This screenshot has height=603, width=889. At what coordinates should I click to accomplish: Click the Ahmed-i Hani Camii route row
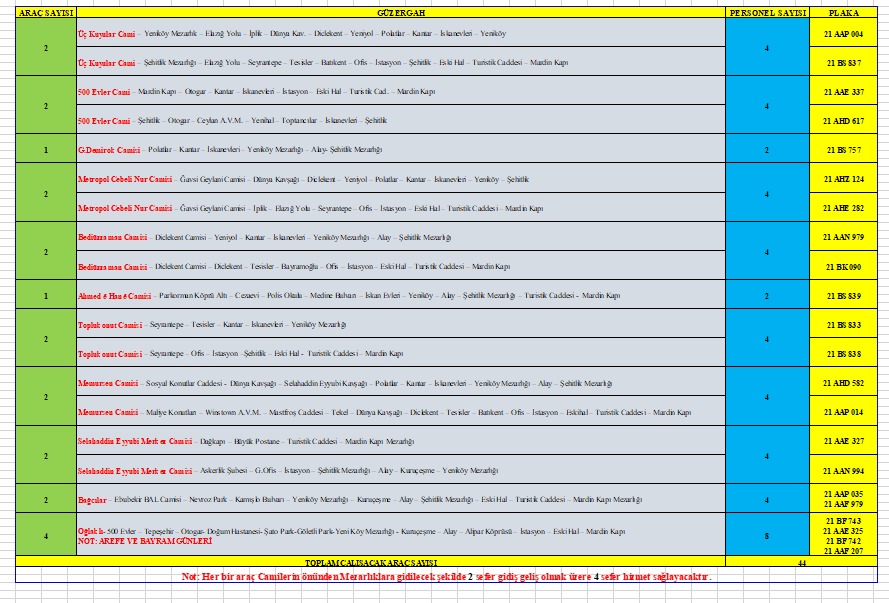pos(400,296)
